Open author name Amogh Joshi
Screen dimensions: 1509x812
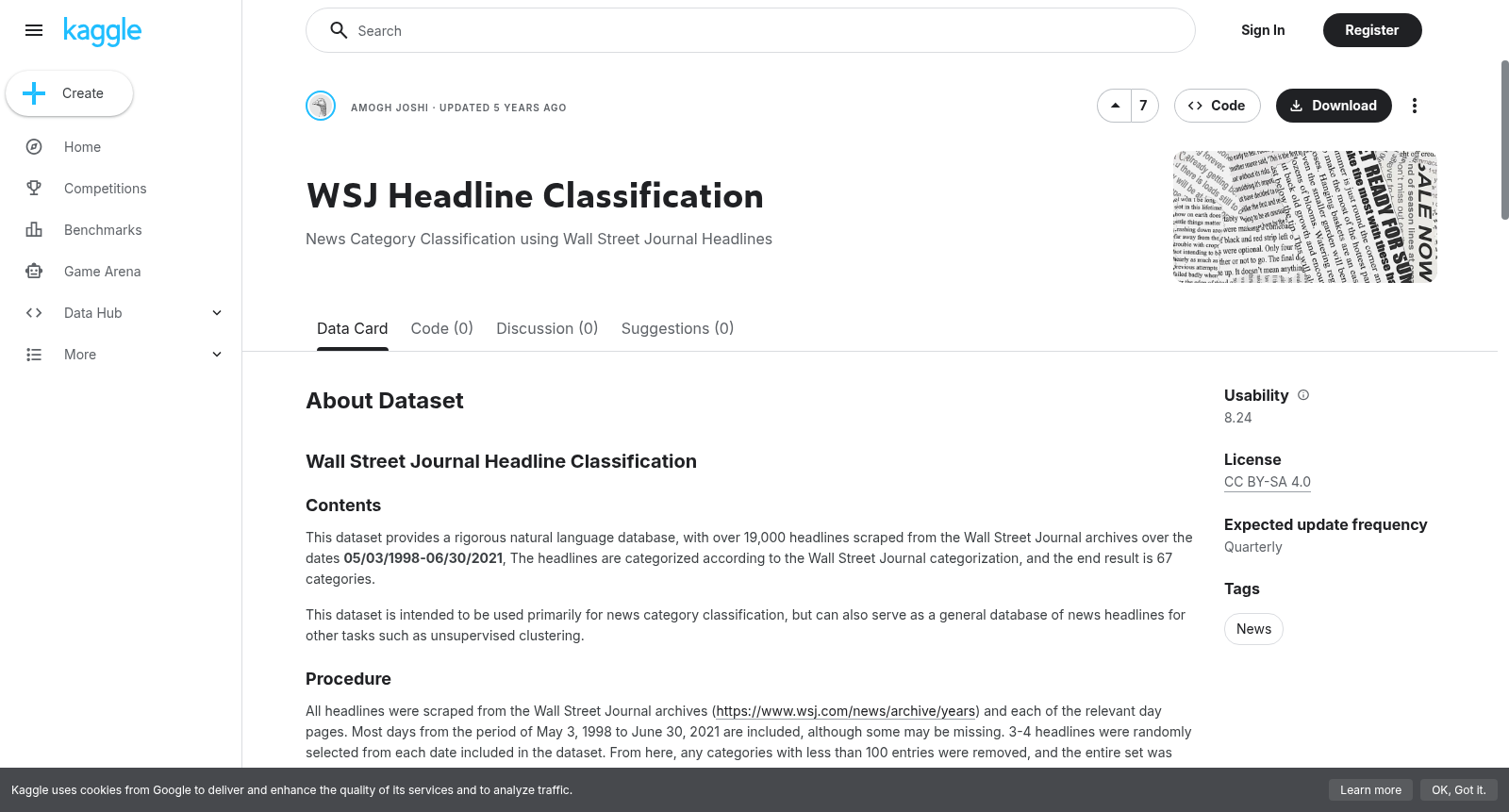tap(390, 108)
